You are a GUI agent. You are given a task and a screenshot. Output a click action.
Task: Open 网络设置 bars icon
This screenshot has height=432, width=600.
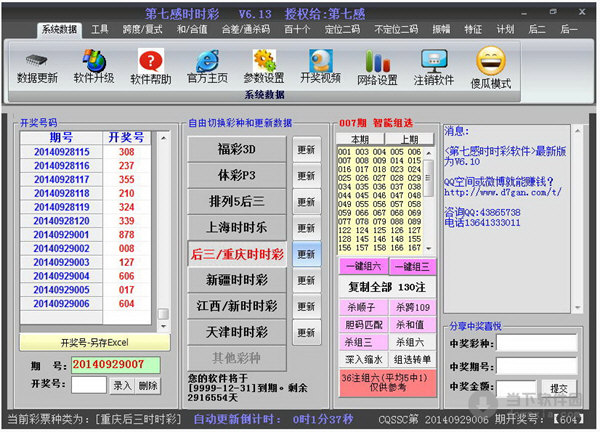click(x=377, y=68)
